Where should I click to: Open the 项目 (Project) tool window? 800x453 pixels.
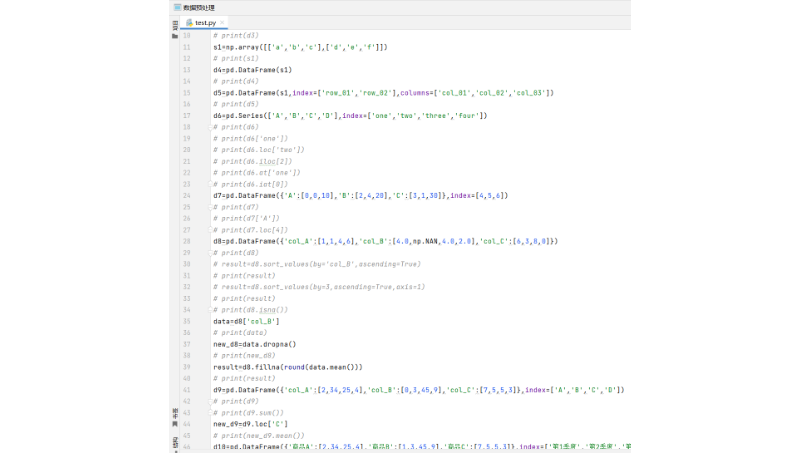click(175, 24)
